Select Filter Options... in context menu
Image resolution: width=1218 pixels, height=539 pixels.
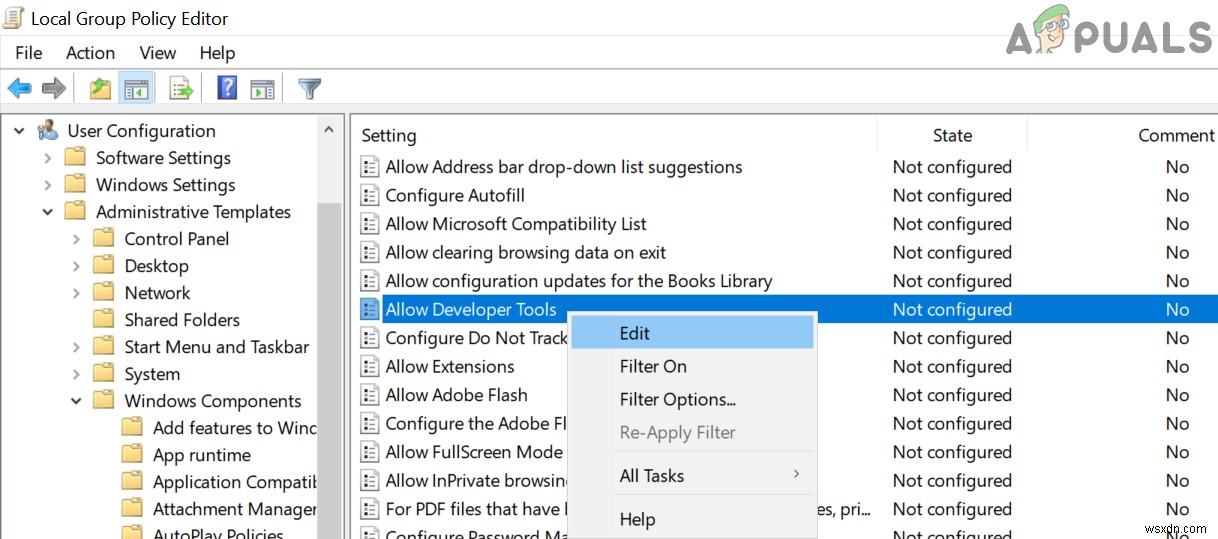pos(677,400)
